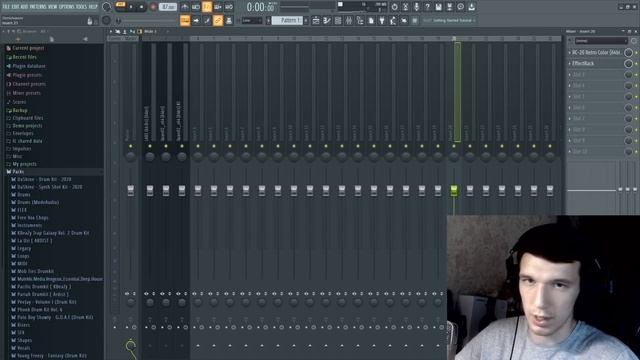
Task: Expand the Plugin database folder
Action: tap(29, 66)
